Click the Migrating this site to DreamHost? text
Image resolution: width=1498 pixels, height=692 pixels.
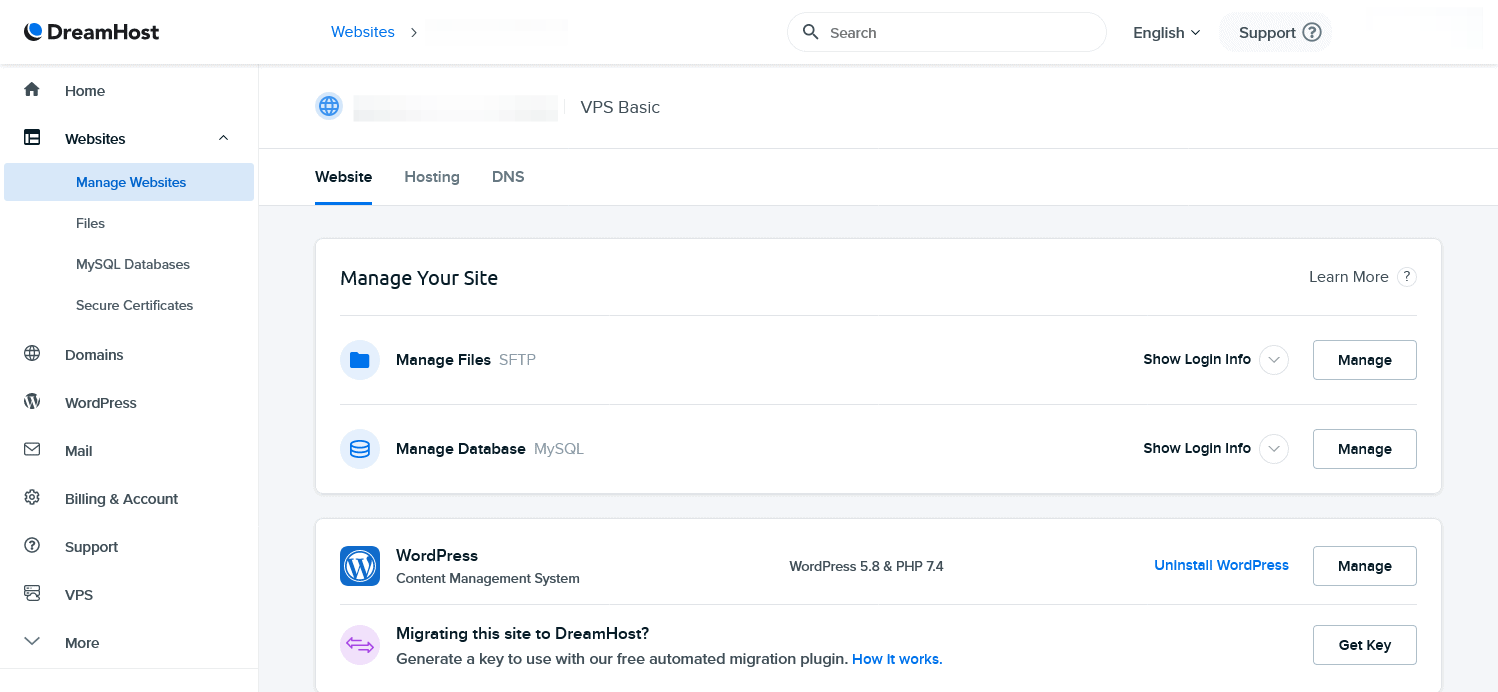pyautogui.click(x=523, y=633)
